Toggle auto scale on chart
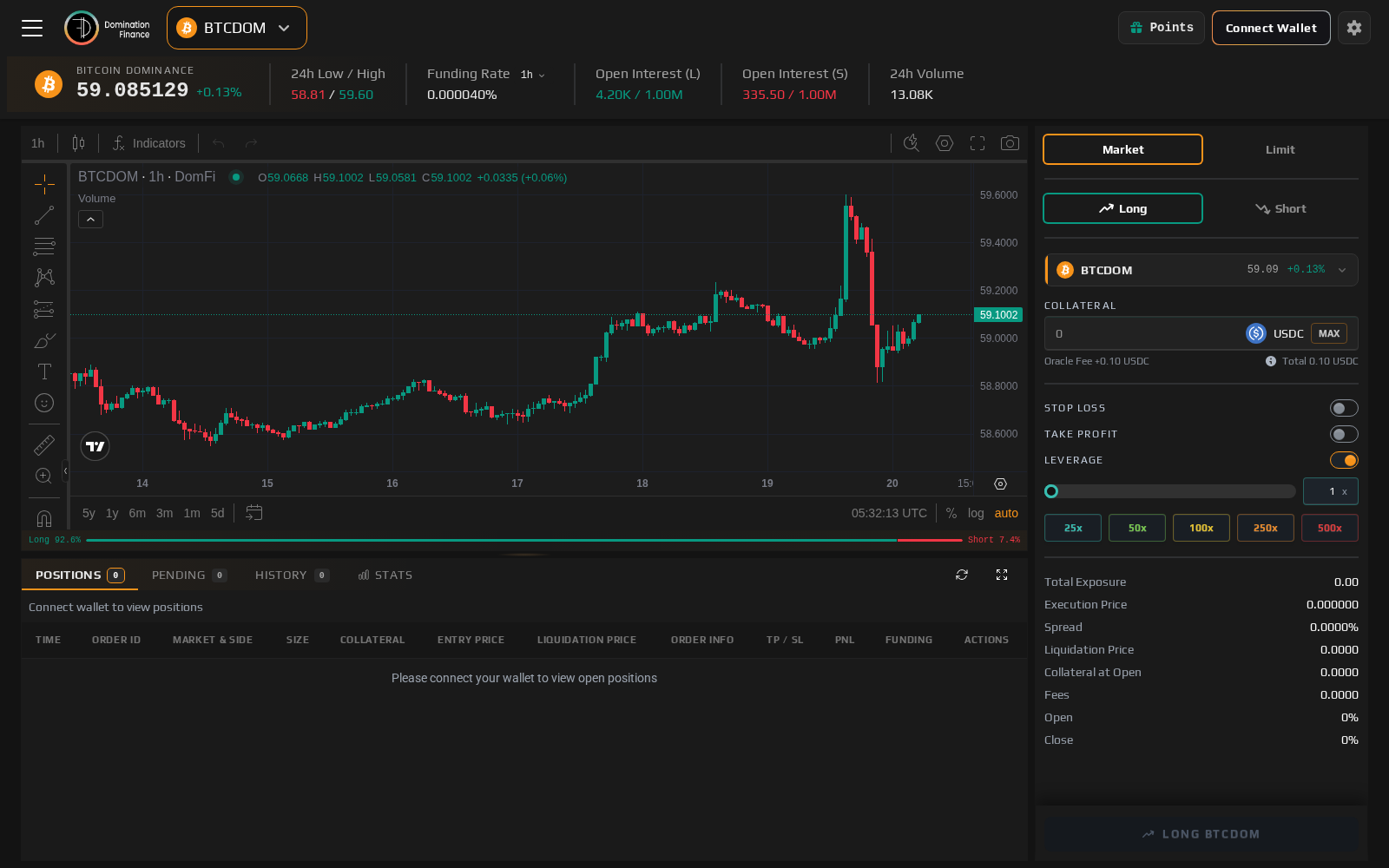The height and width of the screenshot is (868, 1389). 1006,513
